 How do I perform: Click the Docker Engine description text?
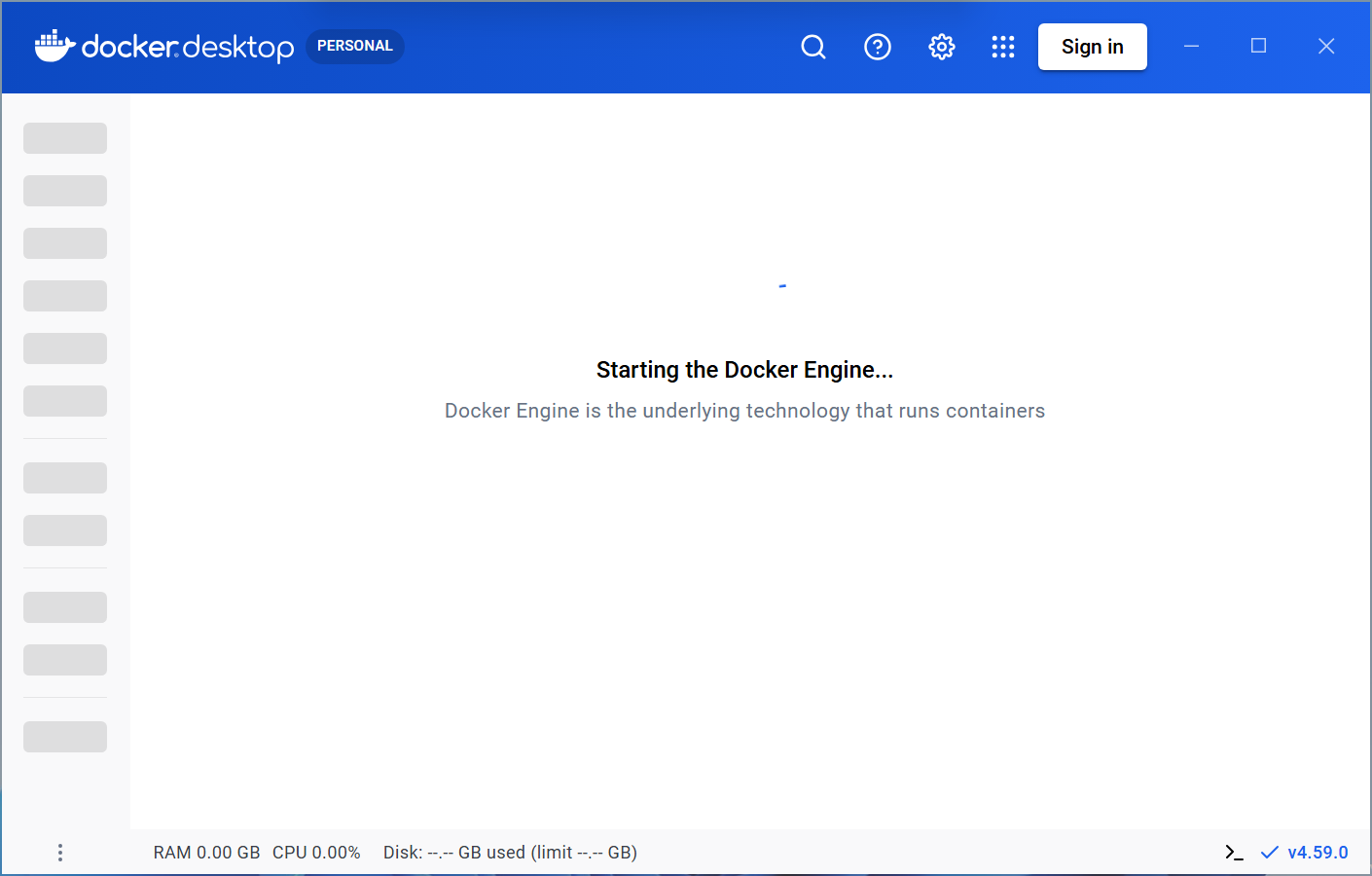click(744, 410)
